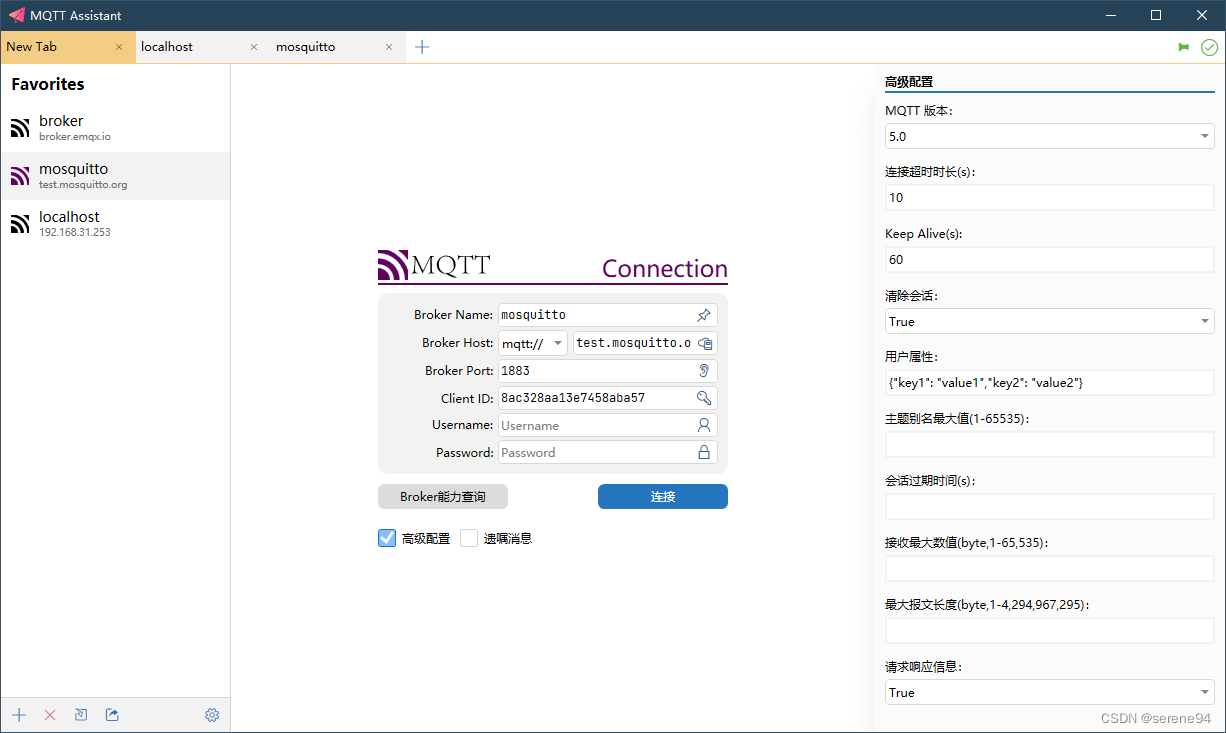
Task: Click the key icon in Client ID field
Action: (704, 398)
